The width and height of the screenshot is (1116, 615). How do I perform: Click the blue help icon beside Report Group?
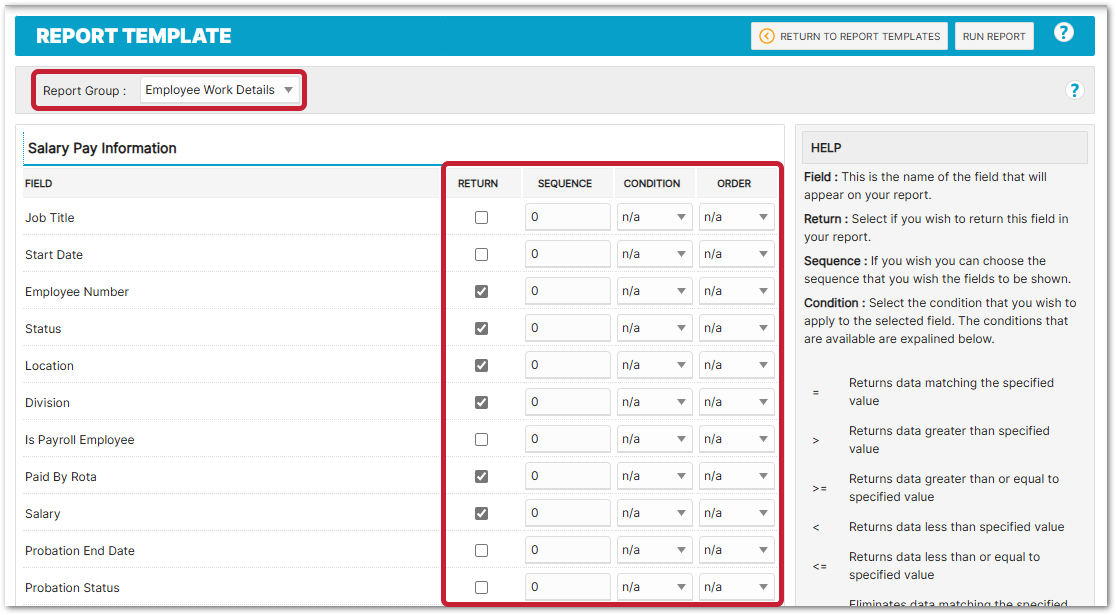pos(1074,90)
